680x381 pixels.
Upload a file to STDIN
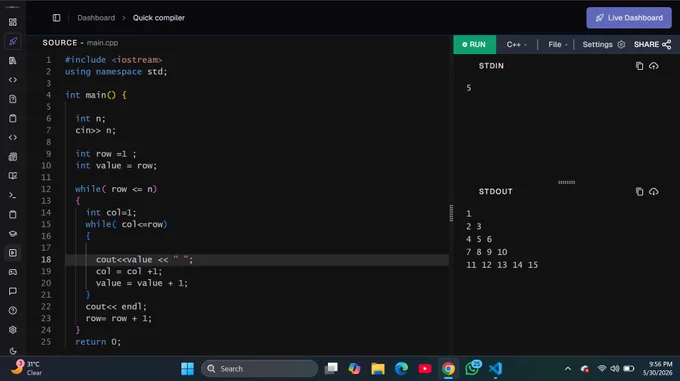(654, 66)
